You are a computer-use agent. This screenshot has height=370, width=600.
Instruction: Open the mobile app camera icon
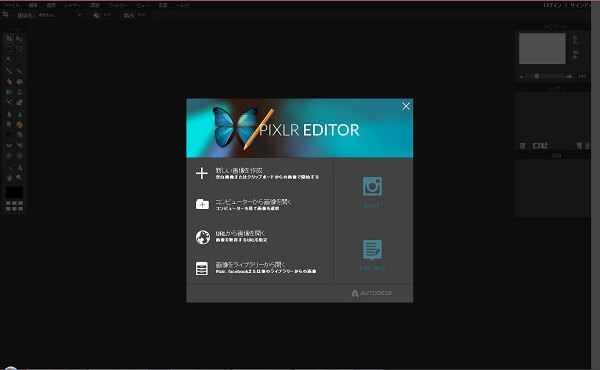tap(372, 186)
